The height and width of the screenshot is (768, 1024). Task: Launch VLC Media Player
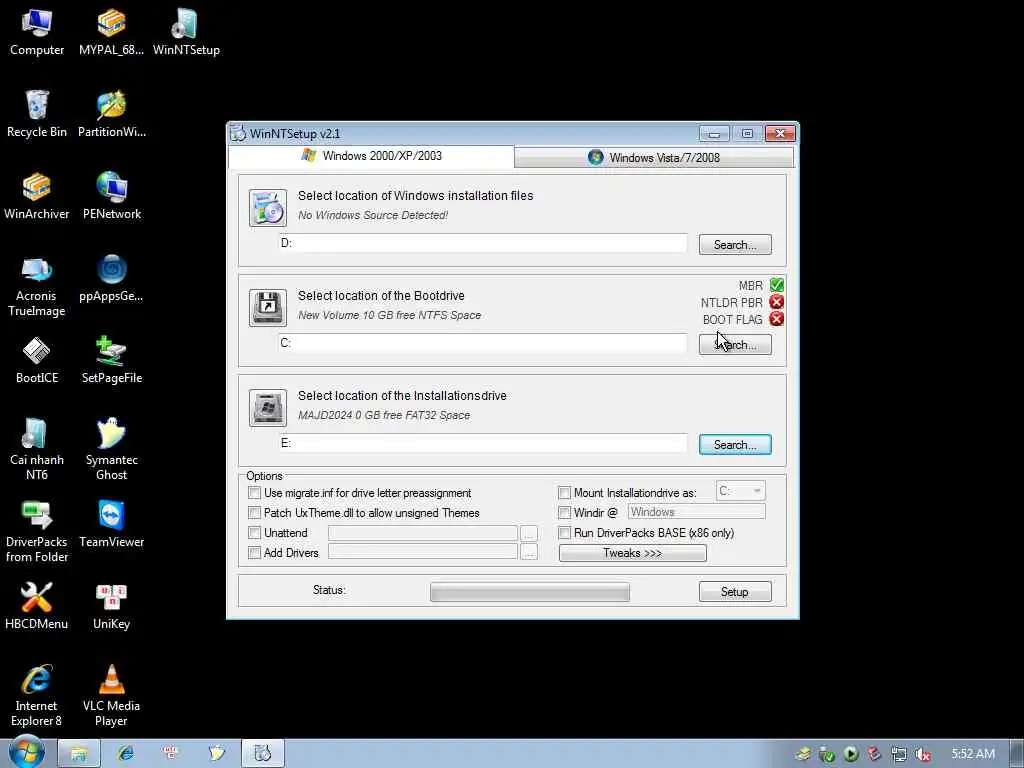(111, 696)
